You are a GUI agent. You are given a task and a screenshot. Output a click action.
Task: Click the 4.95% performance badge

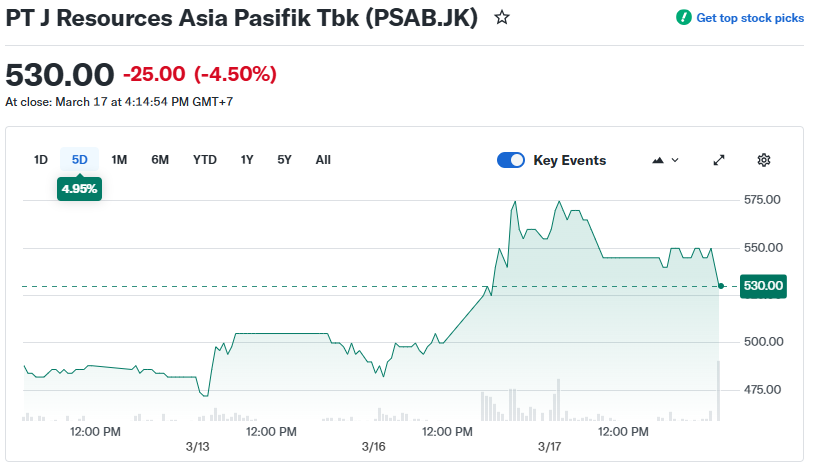[x=79, y=188]
